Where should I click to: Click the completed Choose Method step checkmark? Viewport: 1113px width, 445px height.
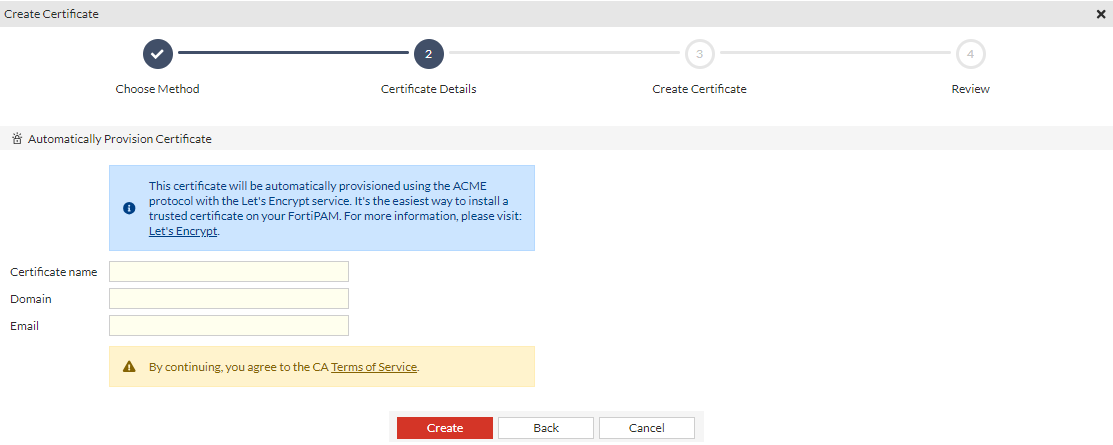tap(158, 54)
